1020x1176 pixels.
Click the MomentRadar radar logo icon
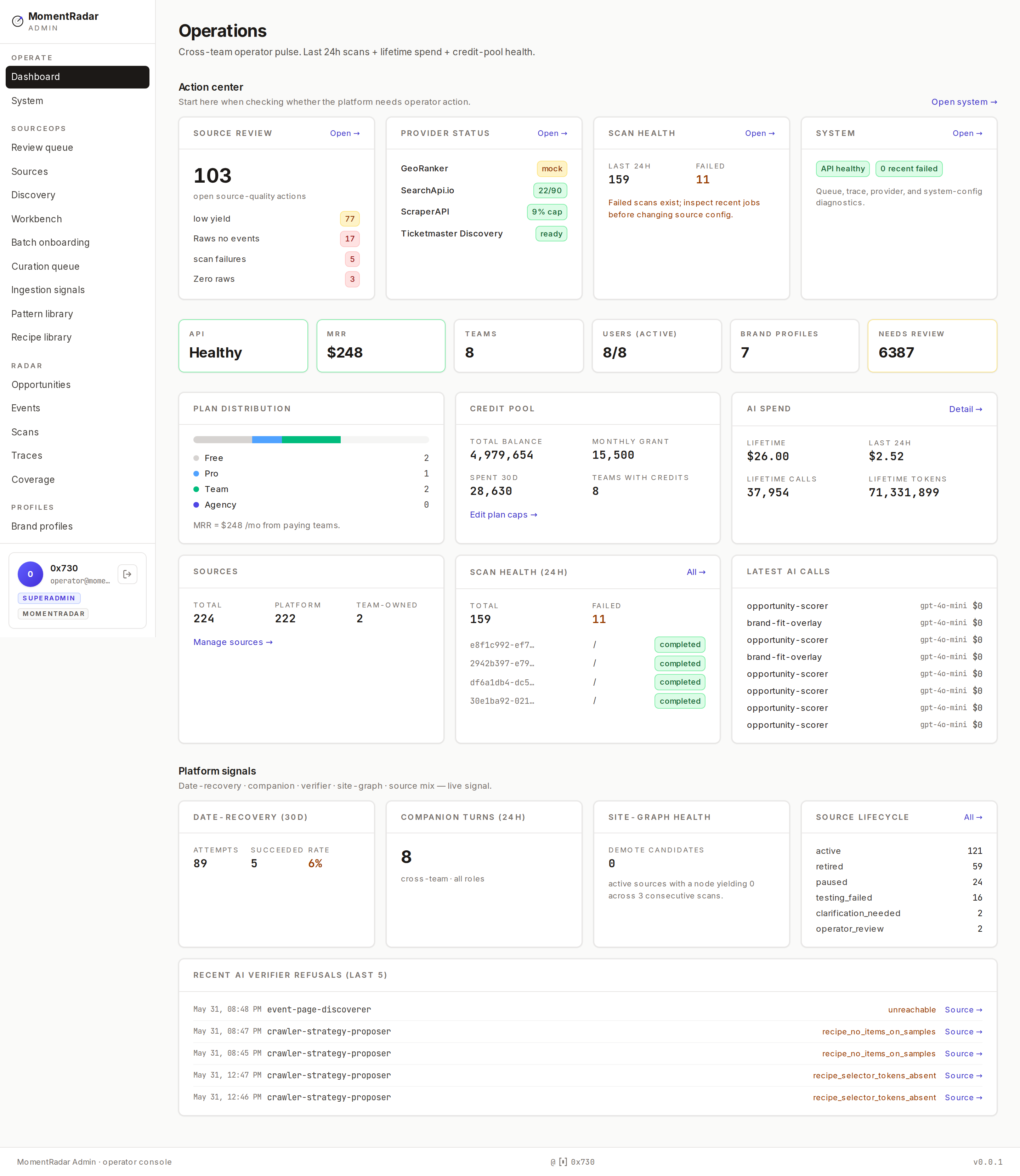point(18,22)
